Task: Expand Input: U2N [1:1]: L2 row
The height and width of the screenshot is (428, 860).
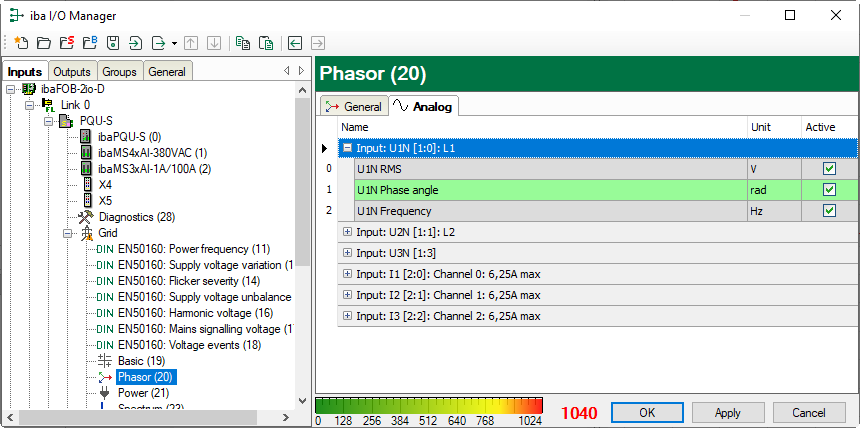Action: 348,232
